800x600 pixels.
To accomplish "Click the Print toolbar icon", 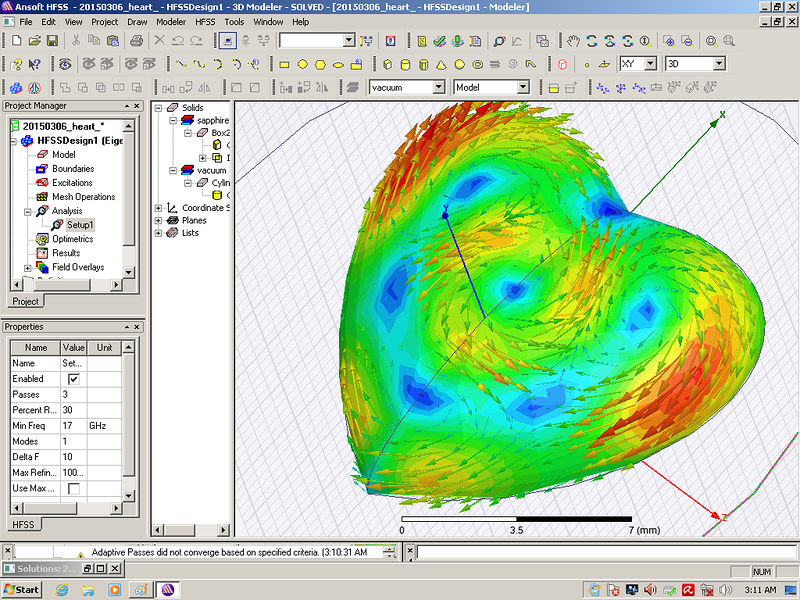I will point(136,41).
